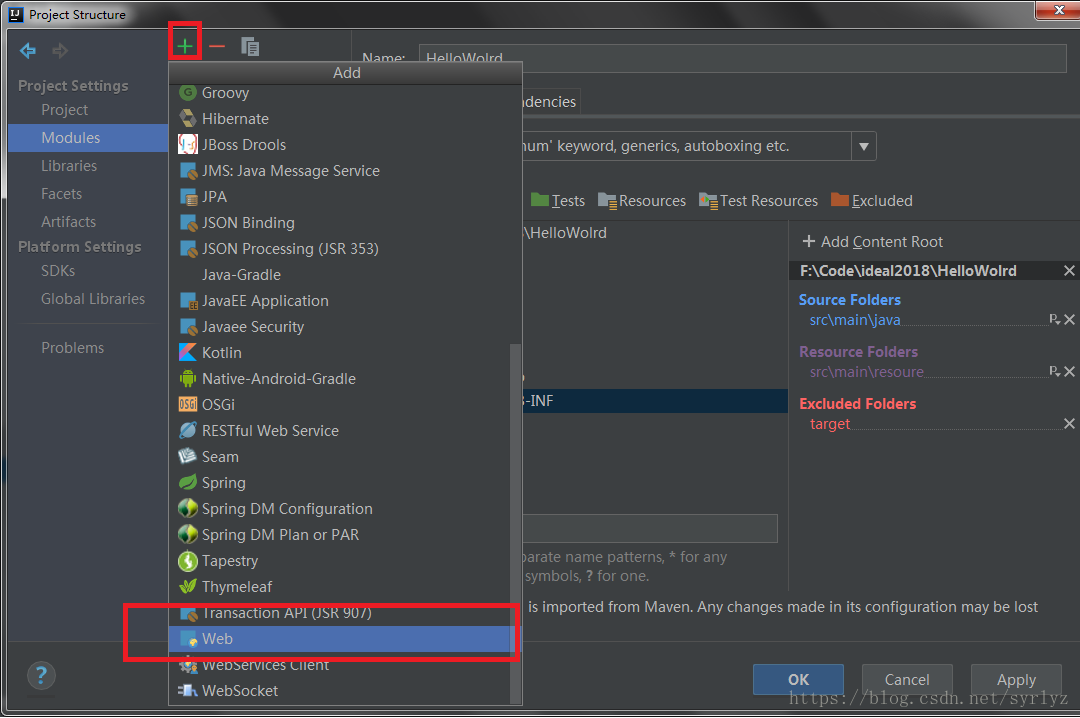Open Global Libraries in sidebar

point(93,299)
